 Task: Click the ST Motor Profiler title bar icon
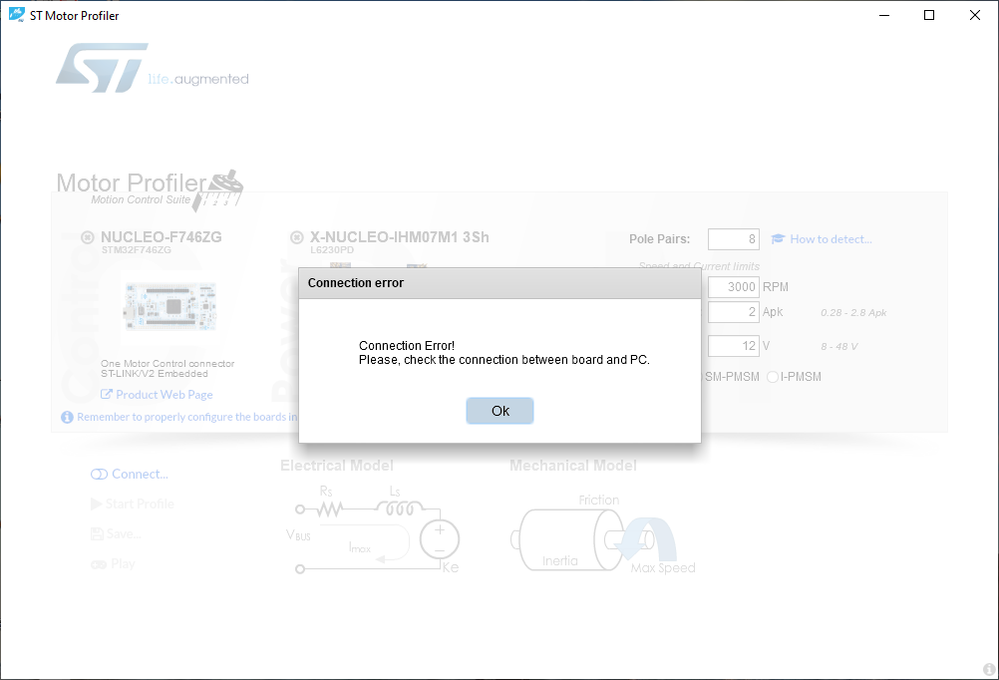(17, 15)
